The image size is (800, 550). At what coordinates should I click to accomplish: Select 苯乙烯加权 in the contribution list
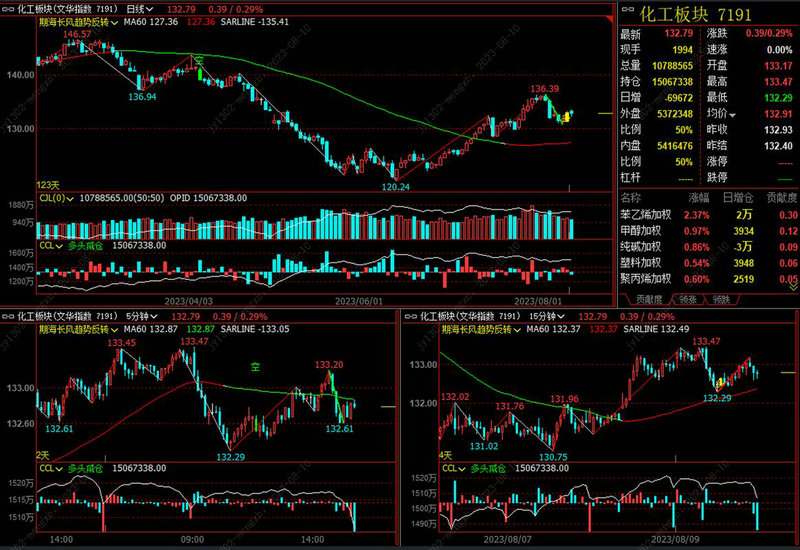(645, 215)
